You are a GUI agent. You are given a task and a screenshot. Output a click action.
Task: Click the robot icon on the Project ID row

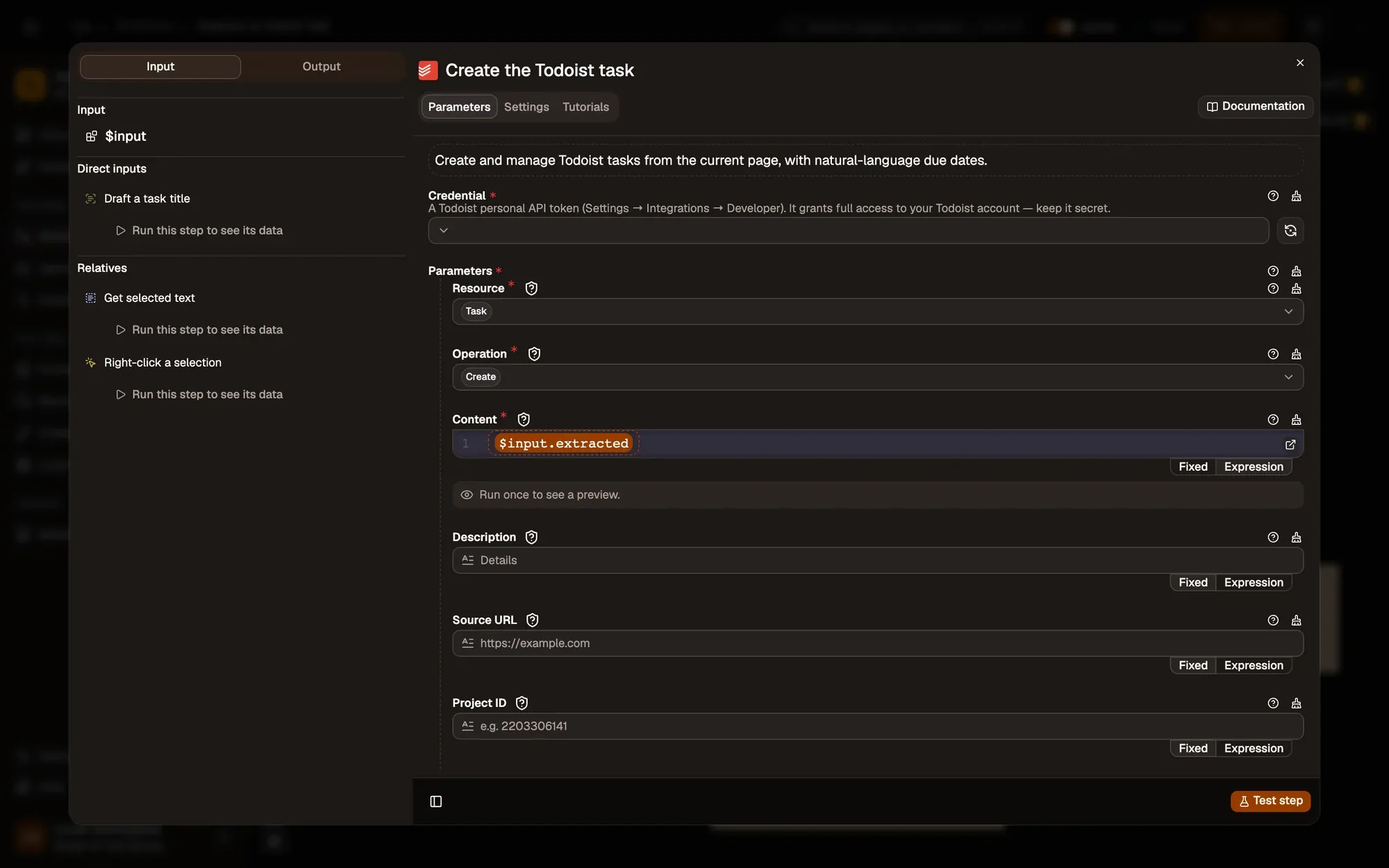(x=1296, y=703)
